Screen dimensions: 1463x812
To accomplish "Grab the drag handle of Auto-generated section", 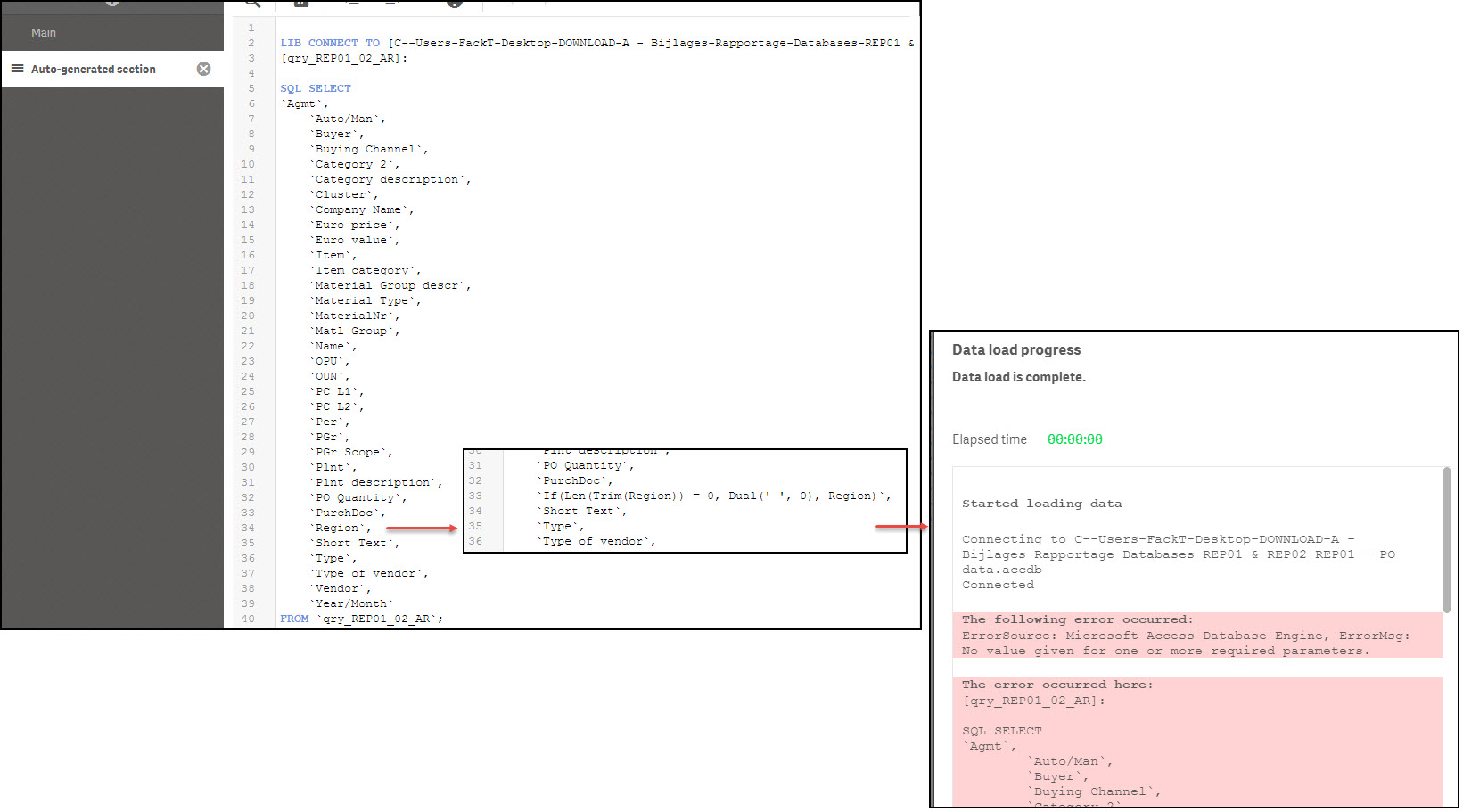I will pos(17,69).
